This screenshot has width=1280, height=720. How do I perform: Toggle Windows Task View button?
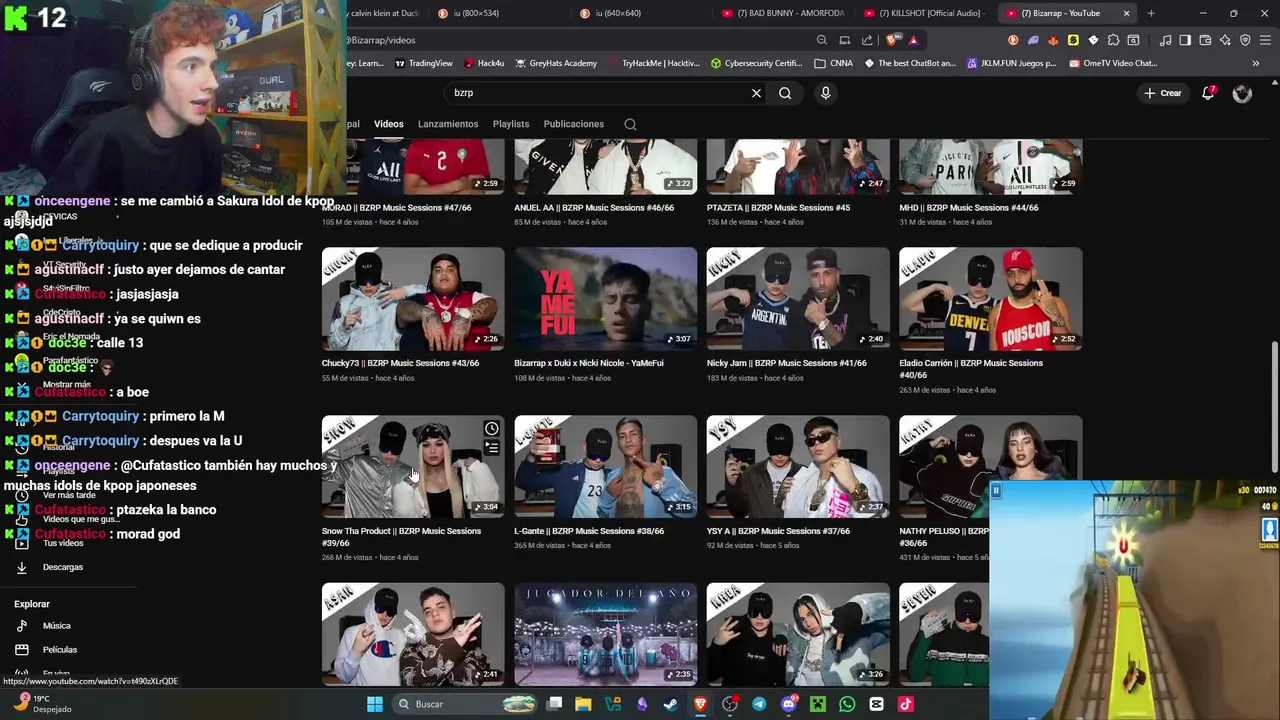(555, 704)
